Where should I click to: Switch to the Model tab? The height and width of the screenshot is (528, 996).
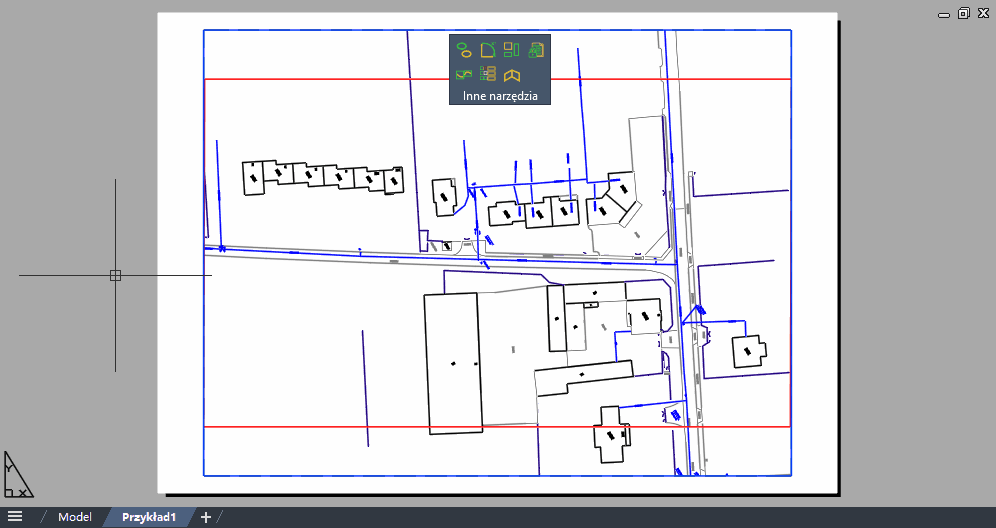75,517
